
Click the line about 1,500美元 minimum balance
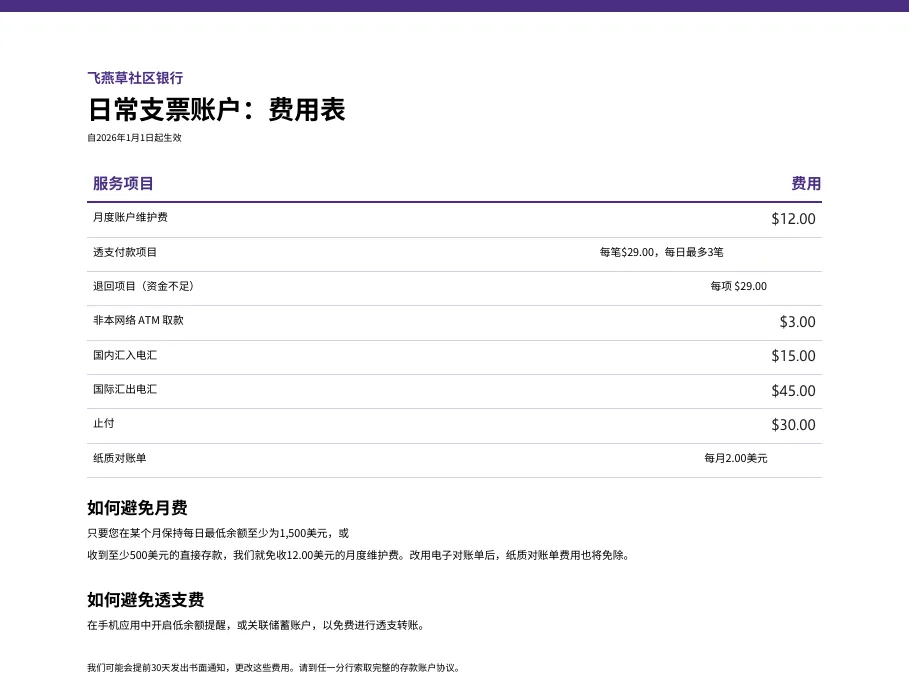[x=218, y=533]
